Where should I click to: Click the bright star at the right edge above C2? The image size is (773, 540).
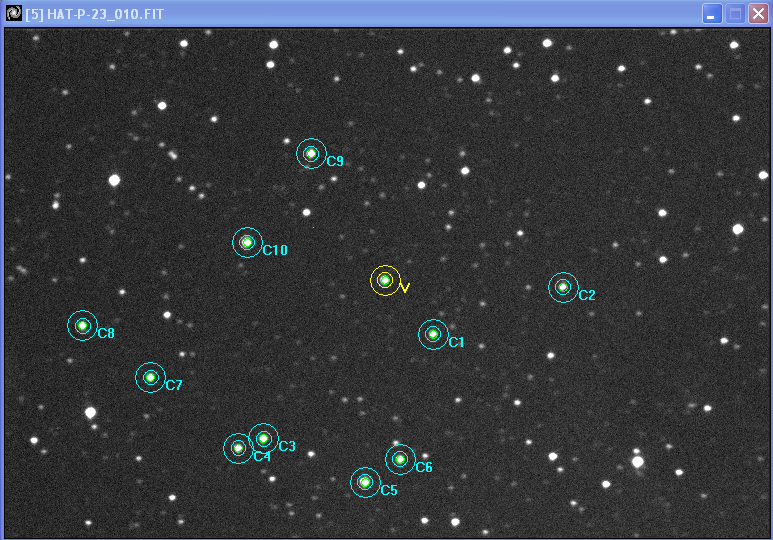click(x=738, y=229)
